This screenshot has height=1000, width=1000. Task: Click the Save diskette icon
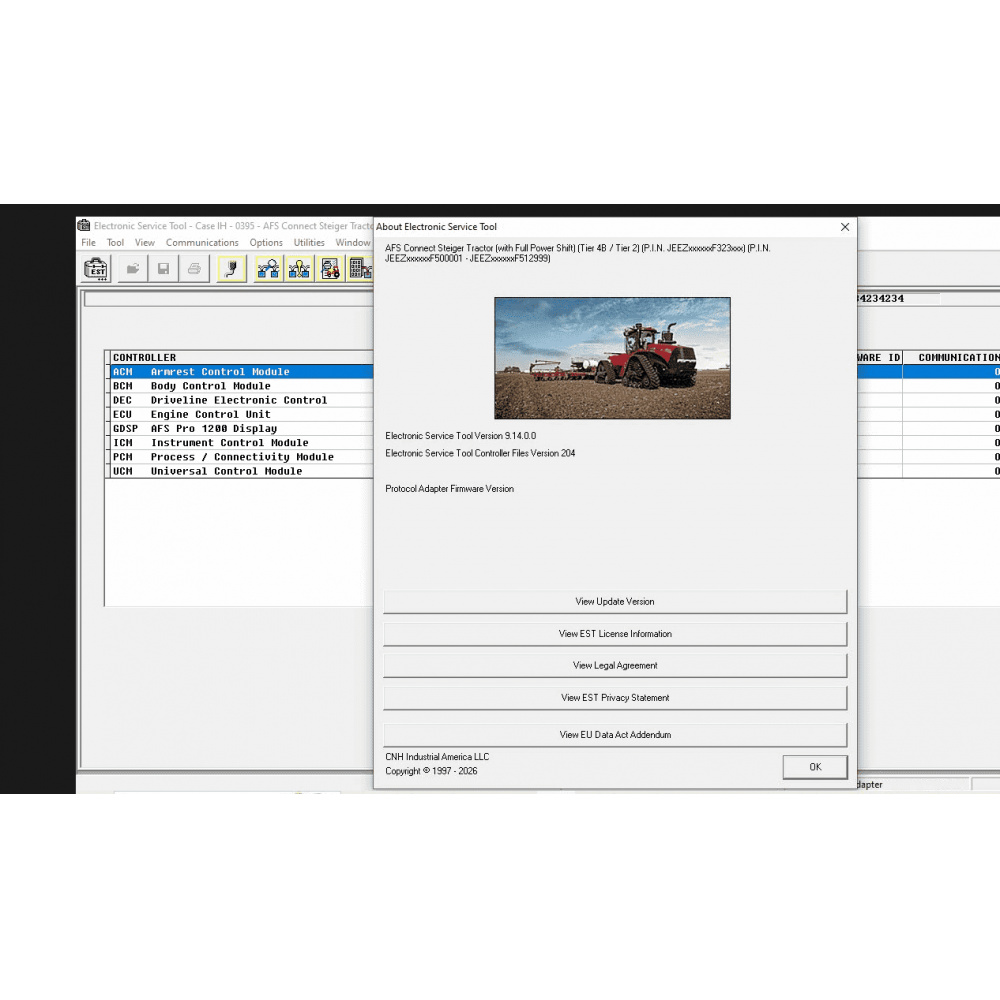(162, 268)
